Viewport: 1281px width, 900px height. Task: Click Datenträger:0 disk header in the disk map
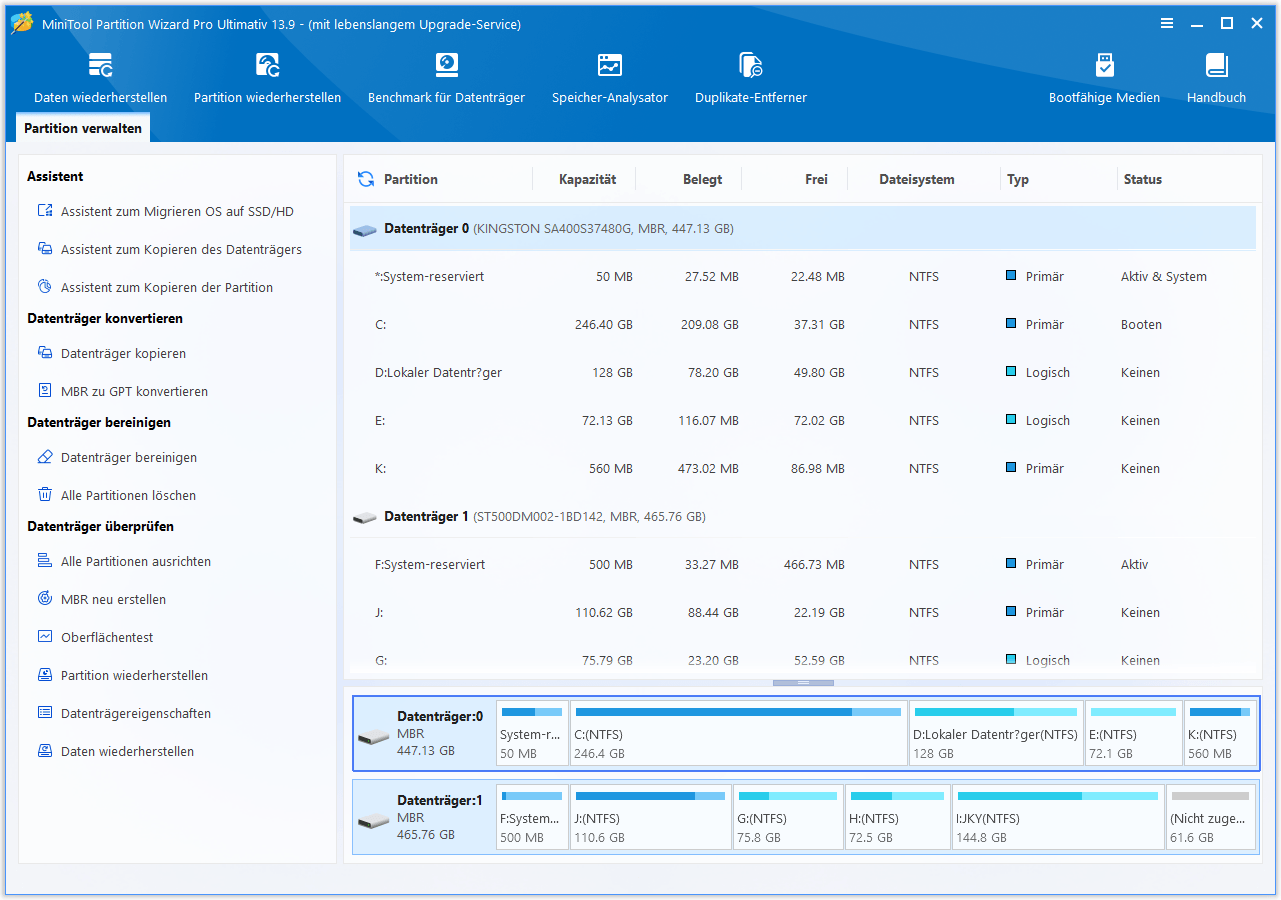point(424,733)
